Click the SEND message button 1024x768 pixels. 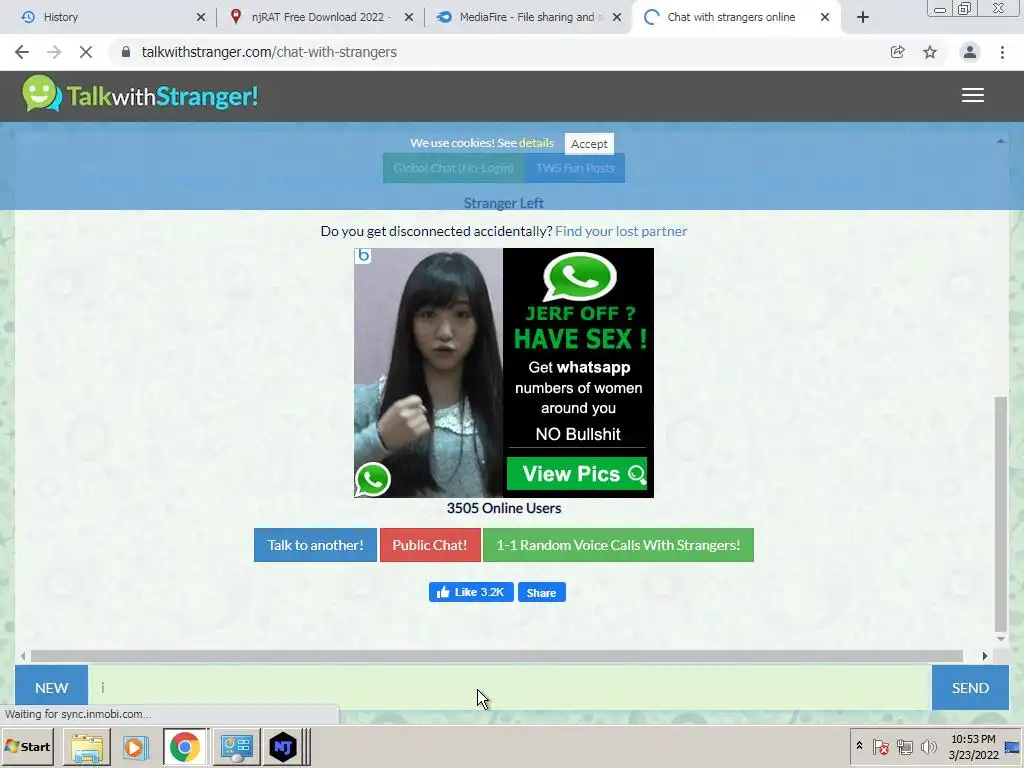(x=970, y=688)
